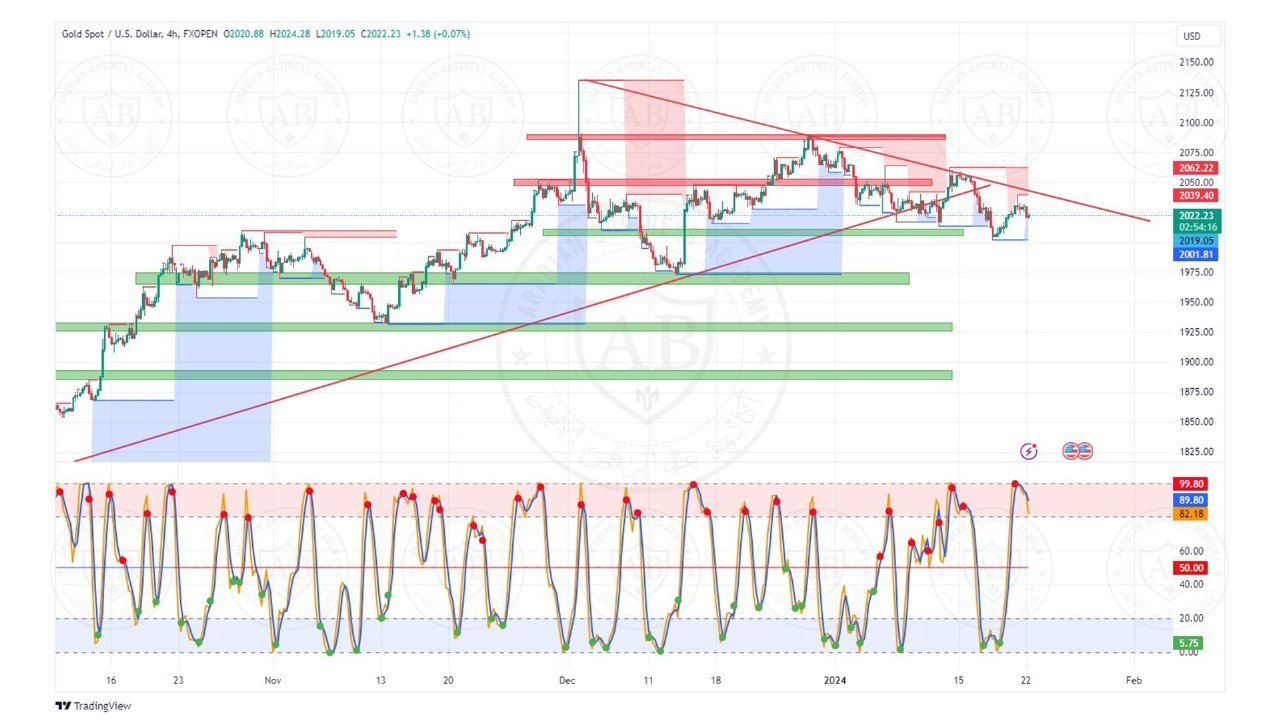Screen dimensions: 1280x720
Task: Click the 40.00 oscillator scale label
Action: coord(1191,585)
